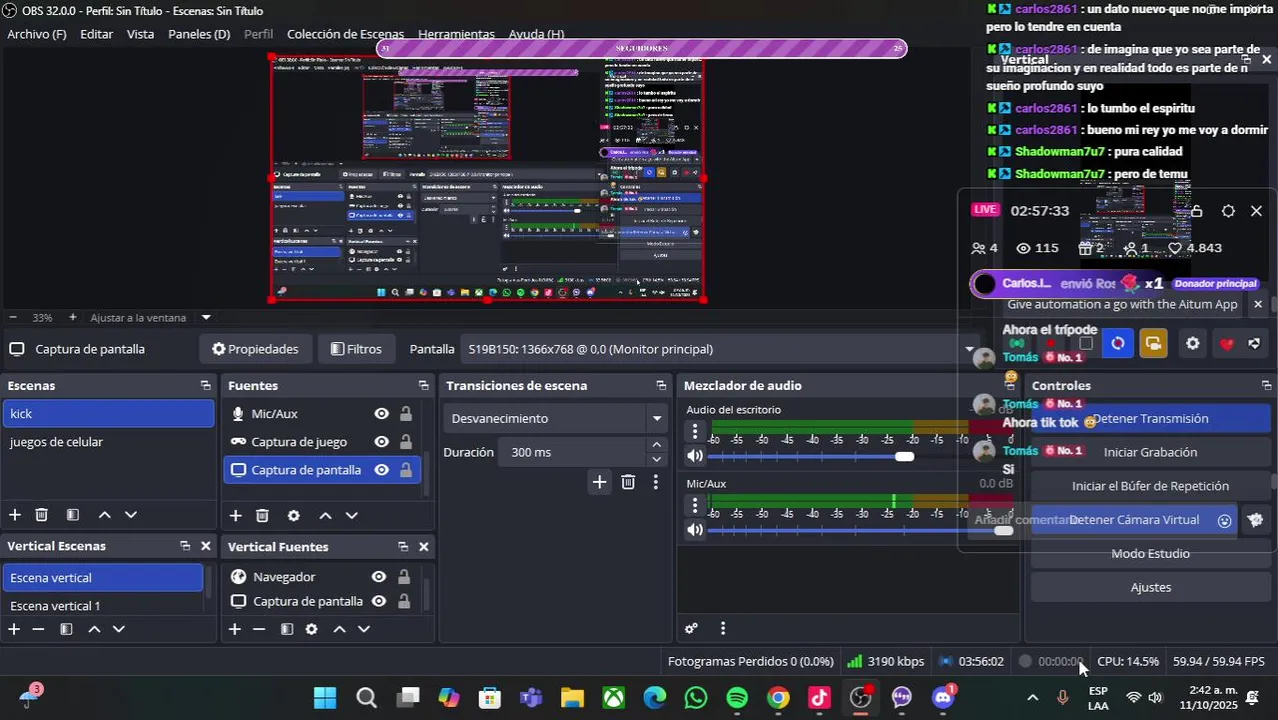1278x720 pixels.
Task: Toggle Navegador visibility in Vertical Fuentes
Action: (379, 576)
